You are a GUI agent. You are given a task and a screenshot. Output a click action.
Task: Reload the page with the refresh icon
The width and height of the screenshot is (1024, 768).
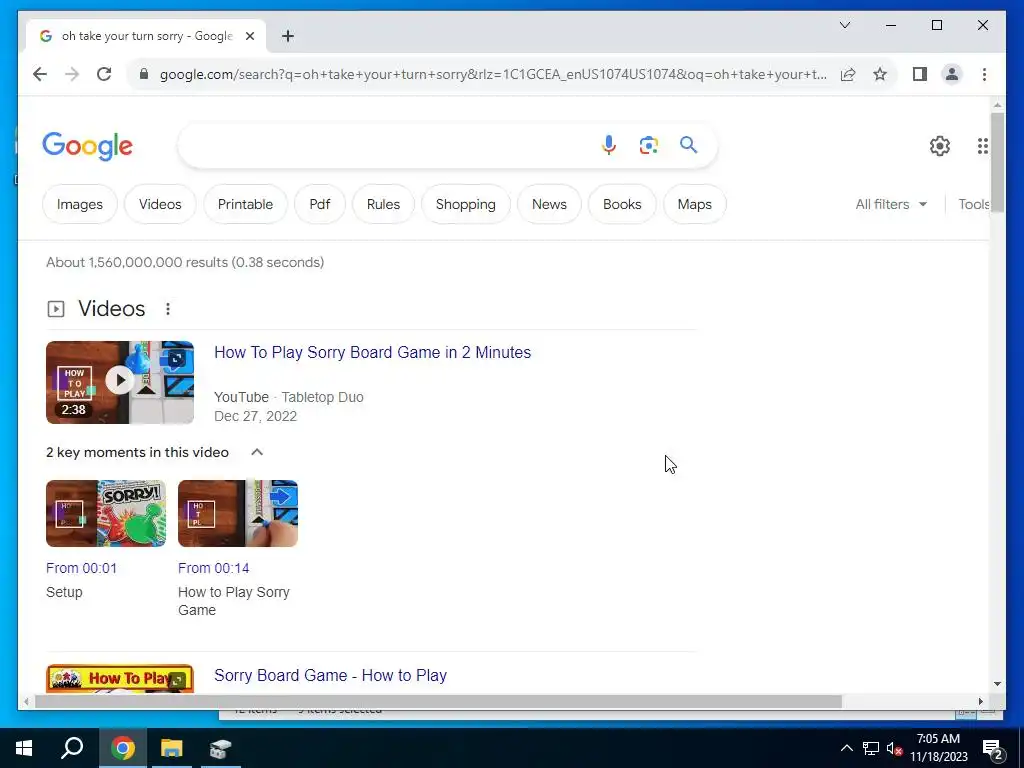point(104,74)
